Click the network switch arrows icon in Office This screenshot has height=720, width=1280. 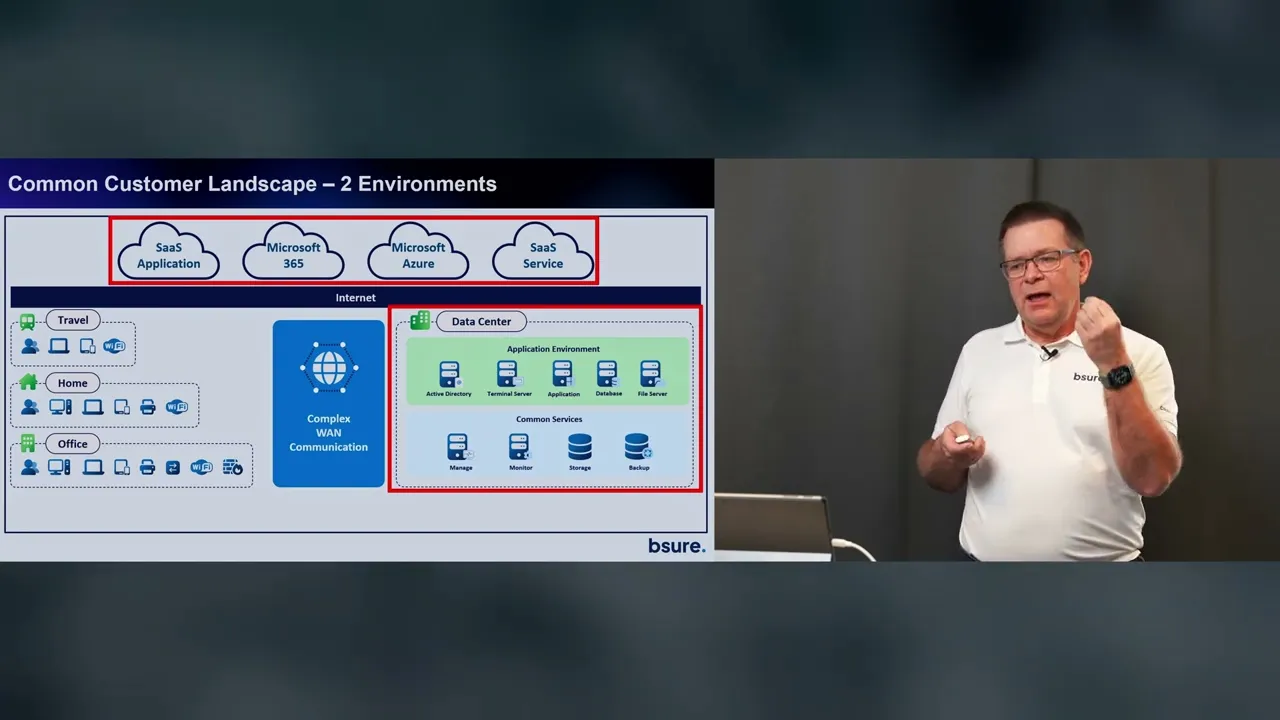pyautogui.click(x=173, y=467)
